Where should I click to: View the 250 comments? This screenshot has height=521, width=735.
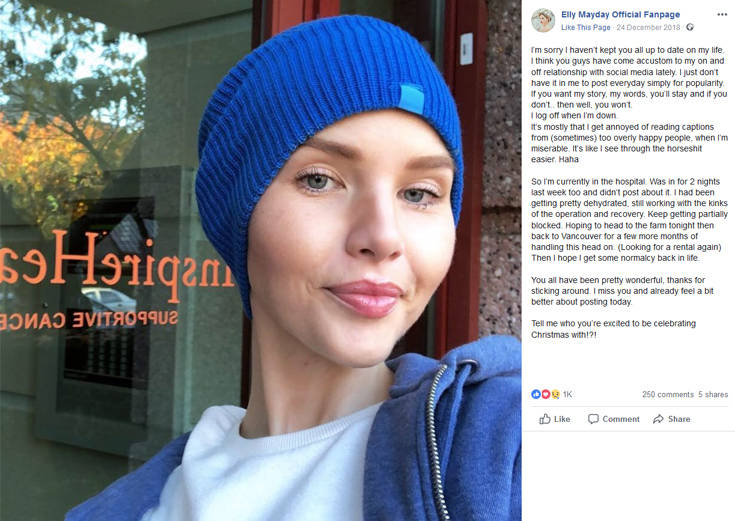click(x=668, y=394)
